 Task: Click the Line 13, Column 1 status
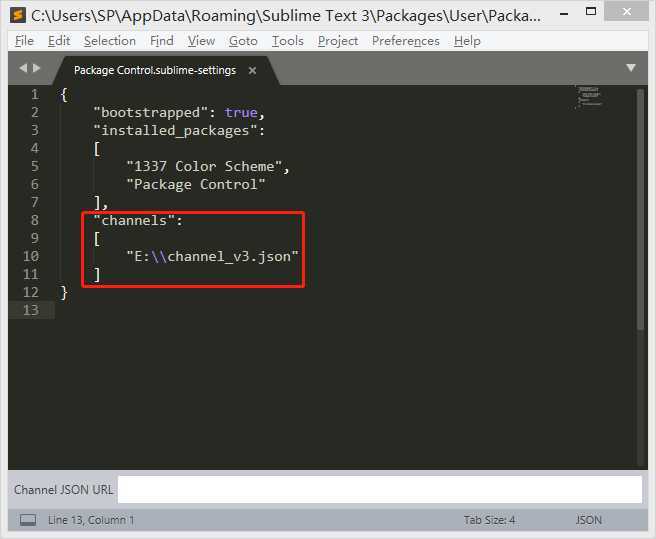point(91,520)
